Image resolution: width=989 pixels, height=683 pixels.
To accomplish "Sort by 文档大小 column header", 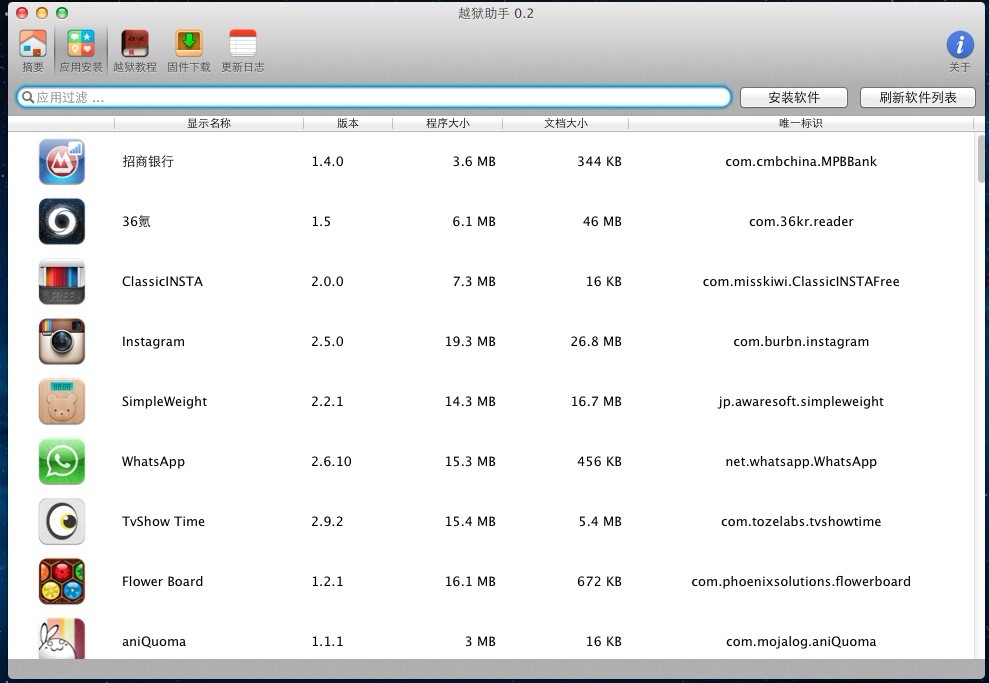I will (x=565, y=123).
